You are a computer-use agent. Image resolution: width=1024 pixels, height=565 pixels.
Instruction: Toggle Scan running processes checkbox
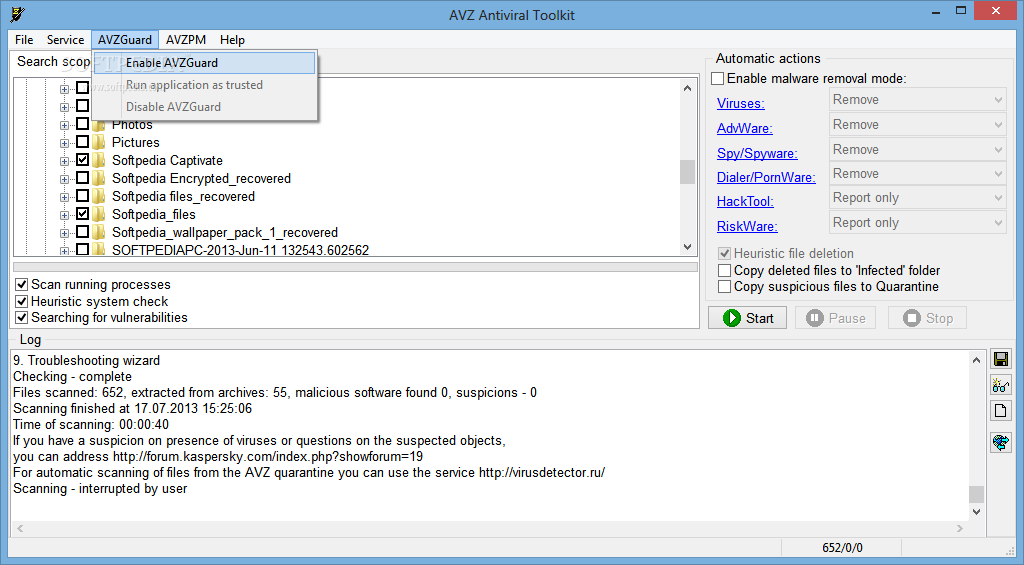[22, 285]
